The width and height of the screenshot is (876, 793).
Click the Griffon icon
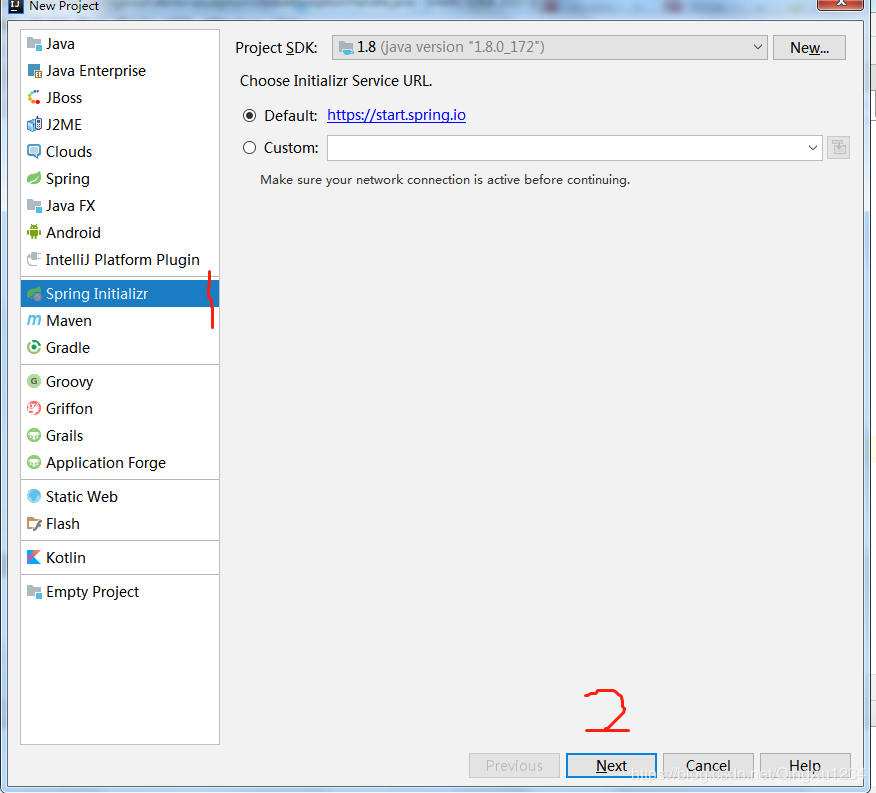(34, 409)
